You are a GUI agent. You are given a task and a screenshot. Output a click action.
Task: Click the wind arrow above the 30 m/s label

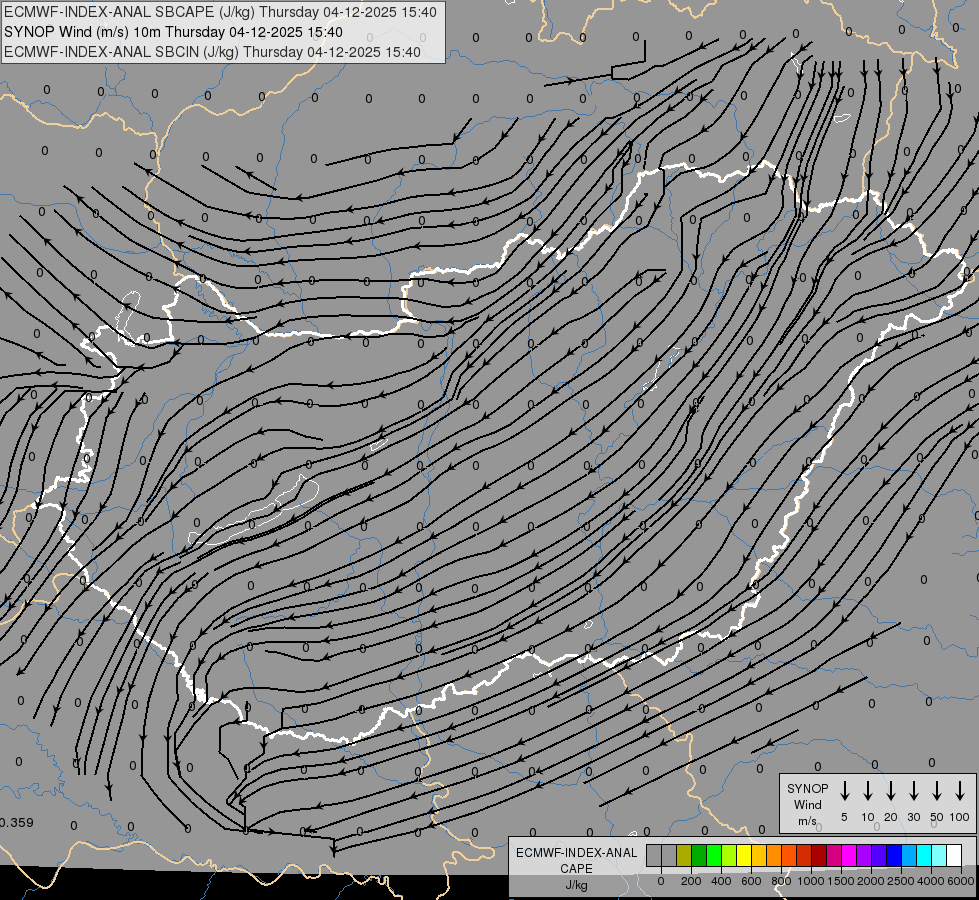913,791
